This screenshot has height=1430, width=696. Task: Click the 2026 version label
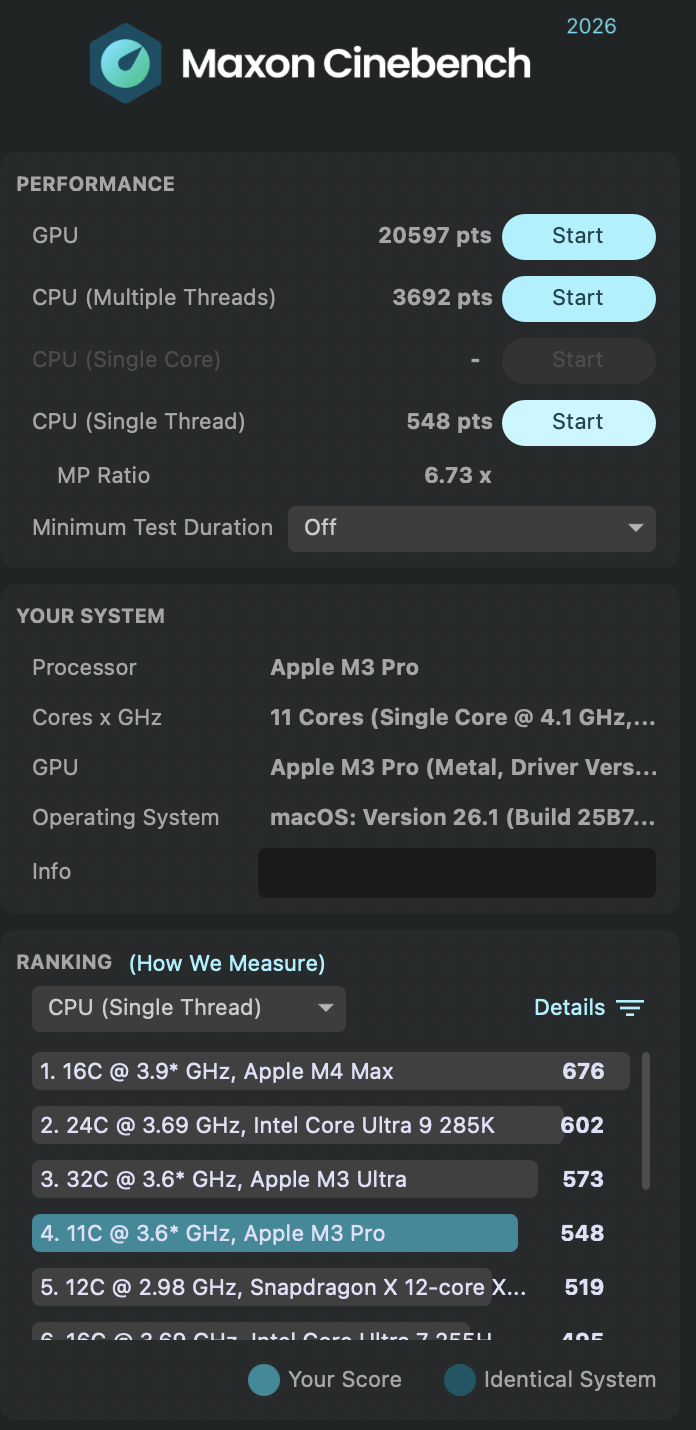click(591, 26)
